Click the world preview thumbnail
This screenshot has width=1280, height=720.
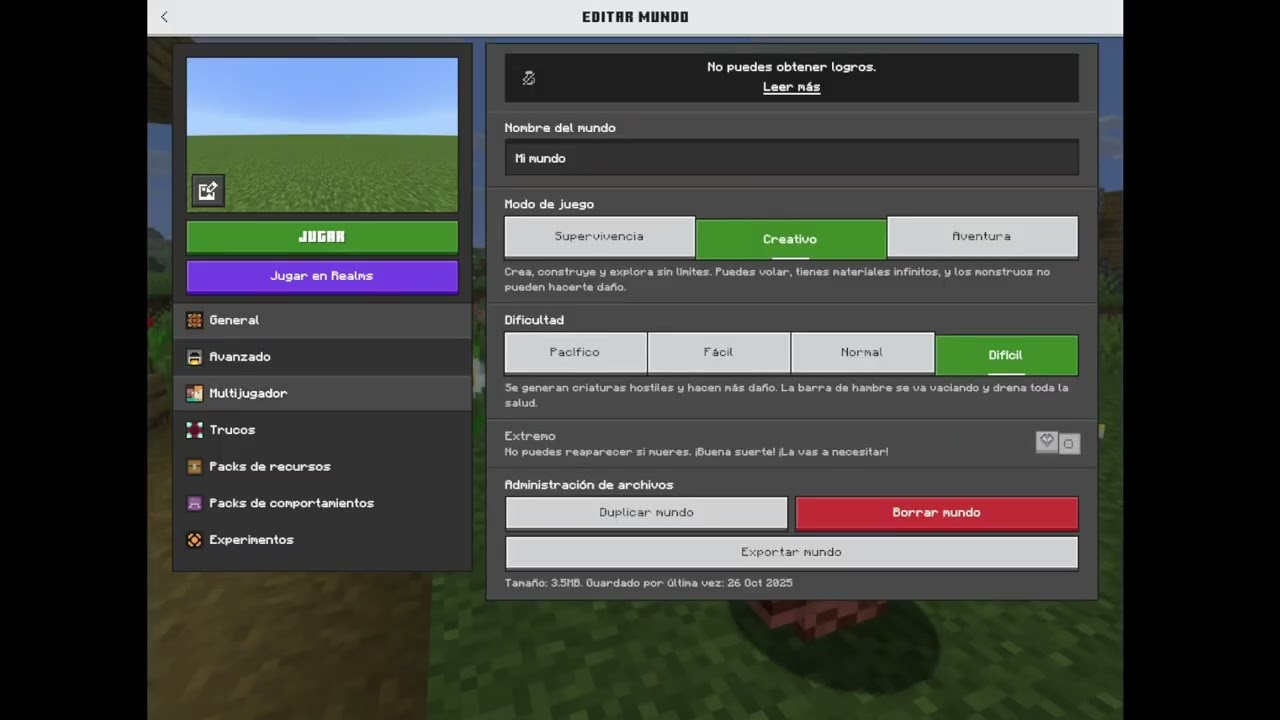tap(322, 134)
